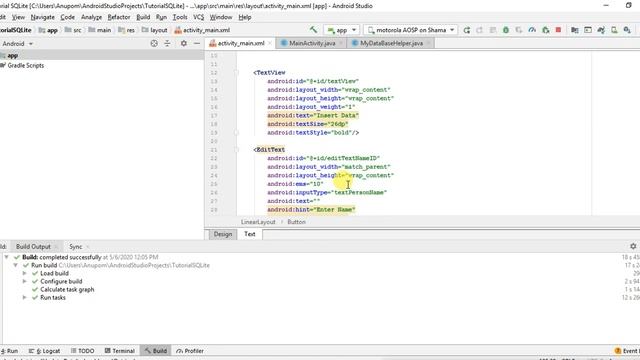Hide the project panel with minus icon
The width and height of the screenshot is (640, 360).
click(197, 43)
